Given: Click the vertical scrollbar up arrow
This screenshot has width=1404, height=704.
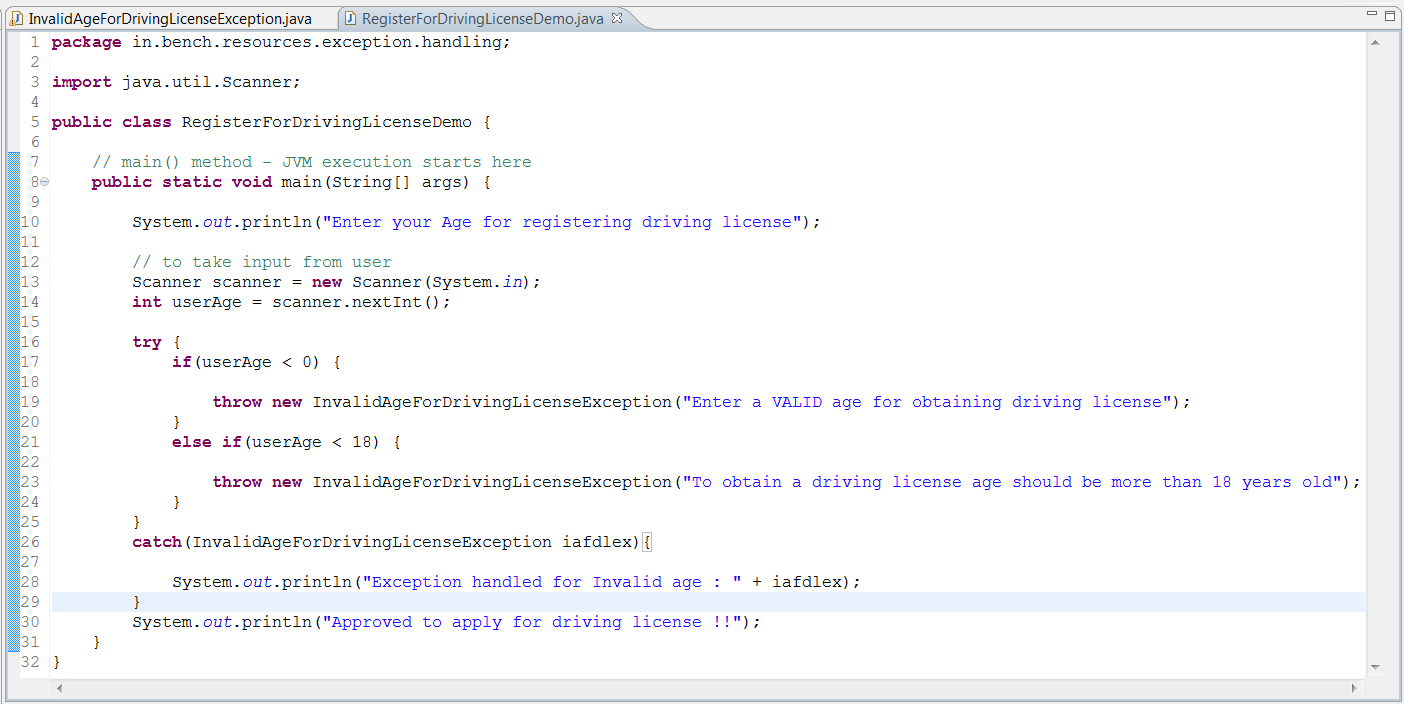Looking at the screenshot, I should (1374, 41).
